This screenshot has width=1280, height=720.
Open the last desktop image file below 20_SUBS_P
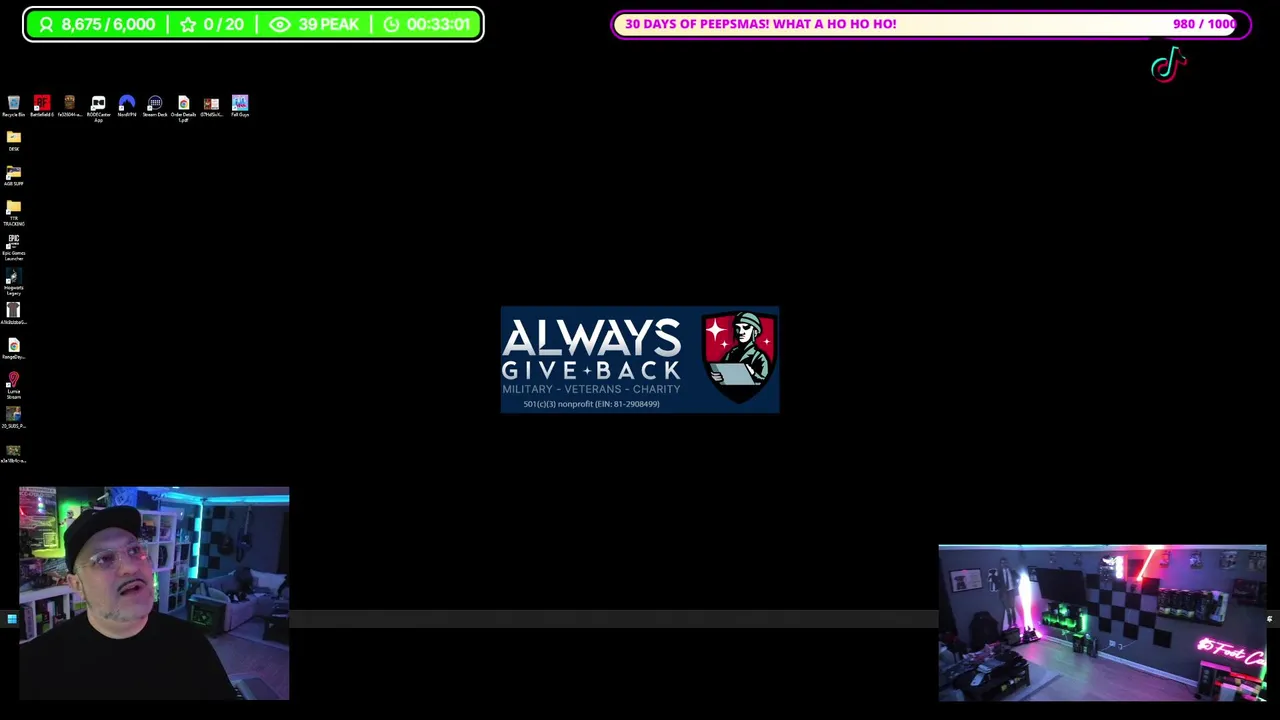[x=13, y=453]
